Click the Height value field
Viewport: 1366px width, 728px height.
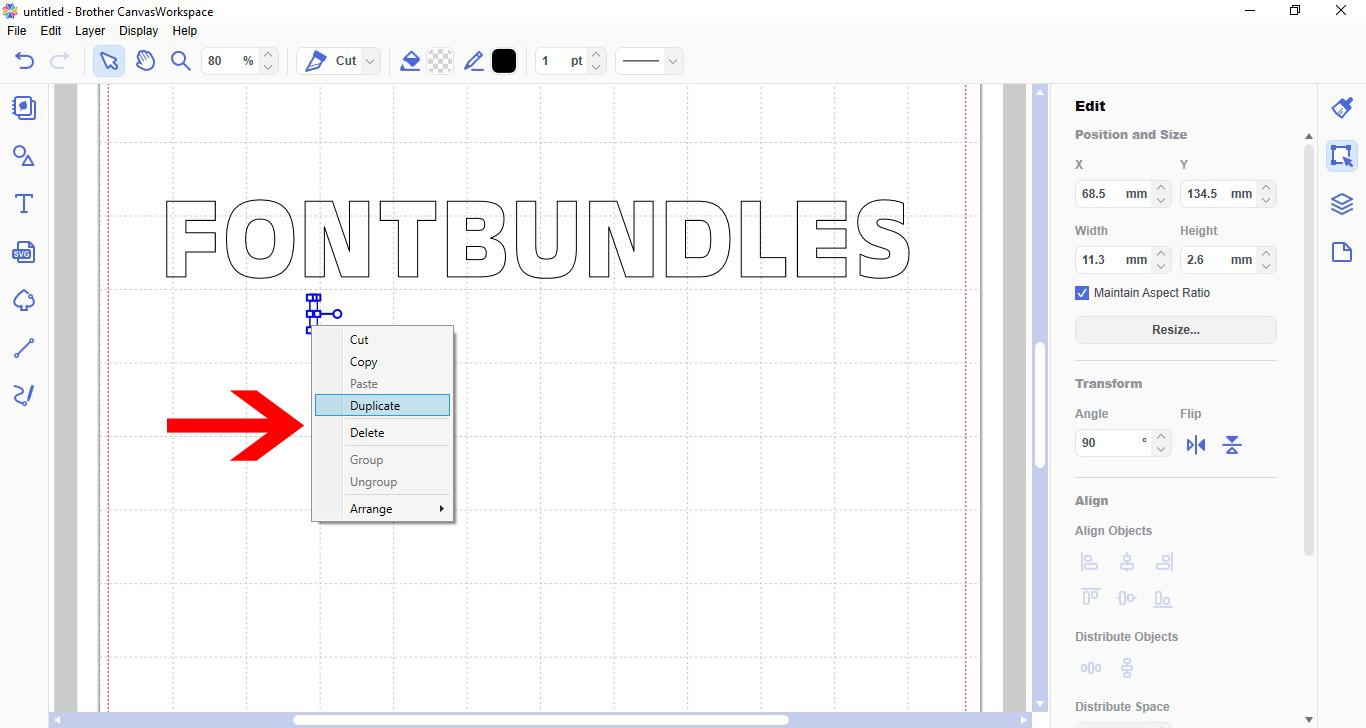tap(1218, 260)
